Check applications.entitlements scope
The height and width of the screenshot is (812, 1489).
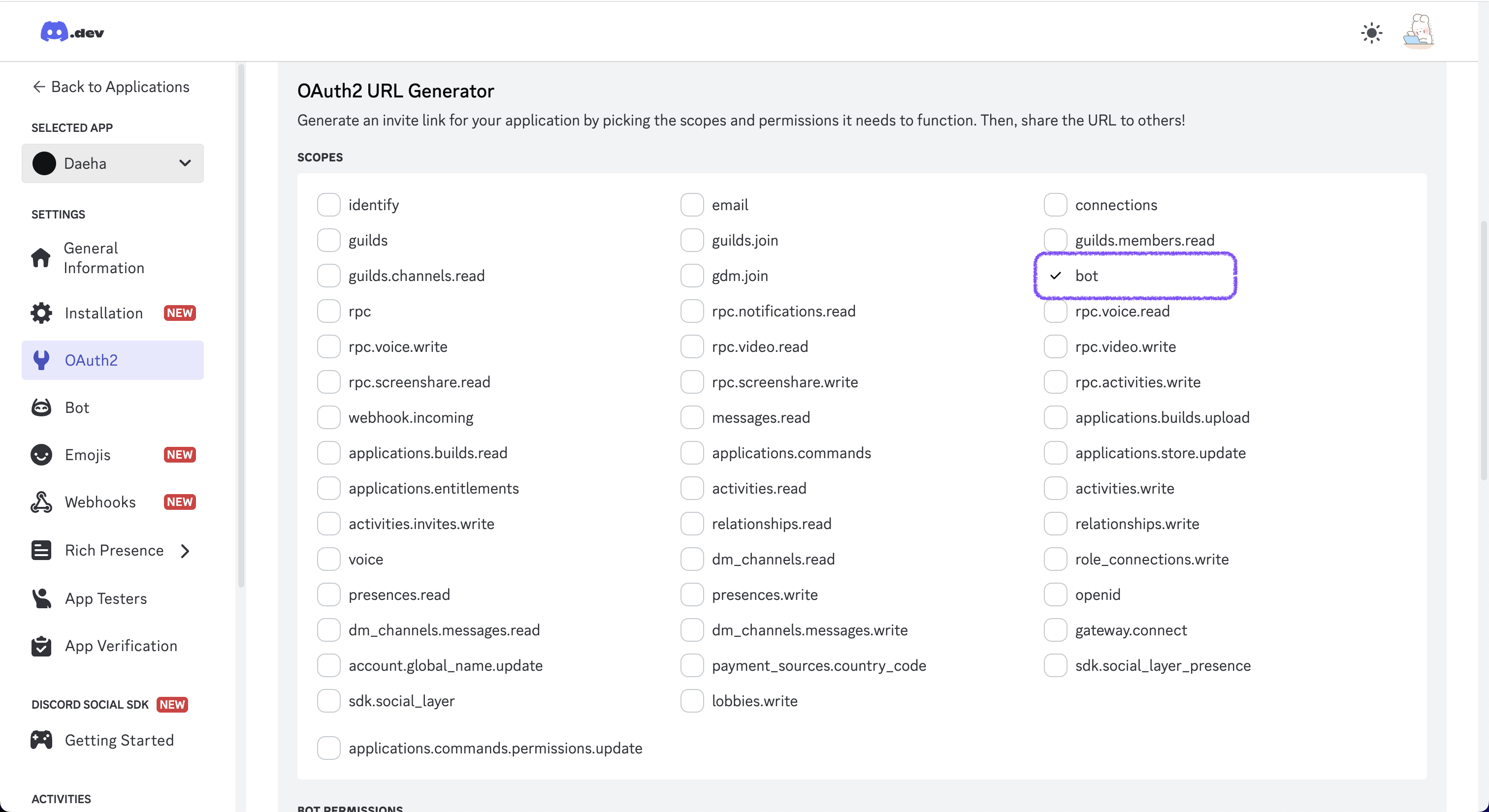point(328,489)
